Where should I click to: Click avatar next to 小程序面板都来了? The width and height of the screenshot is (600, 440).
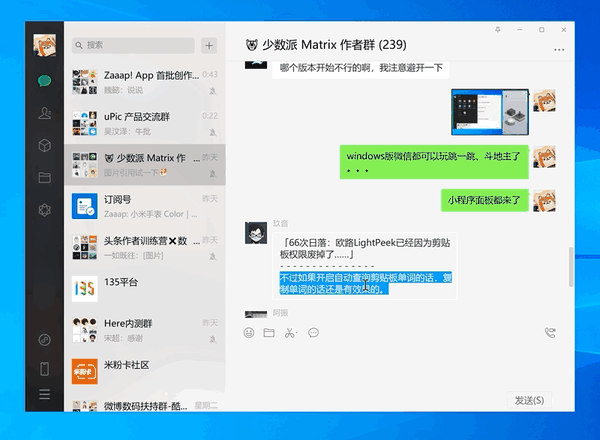point(544,200)
